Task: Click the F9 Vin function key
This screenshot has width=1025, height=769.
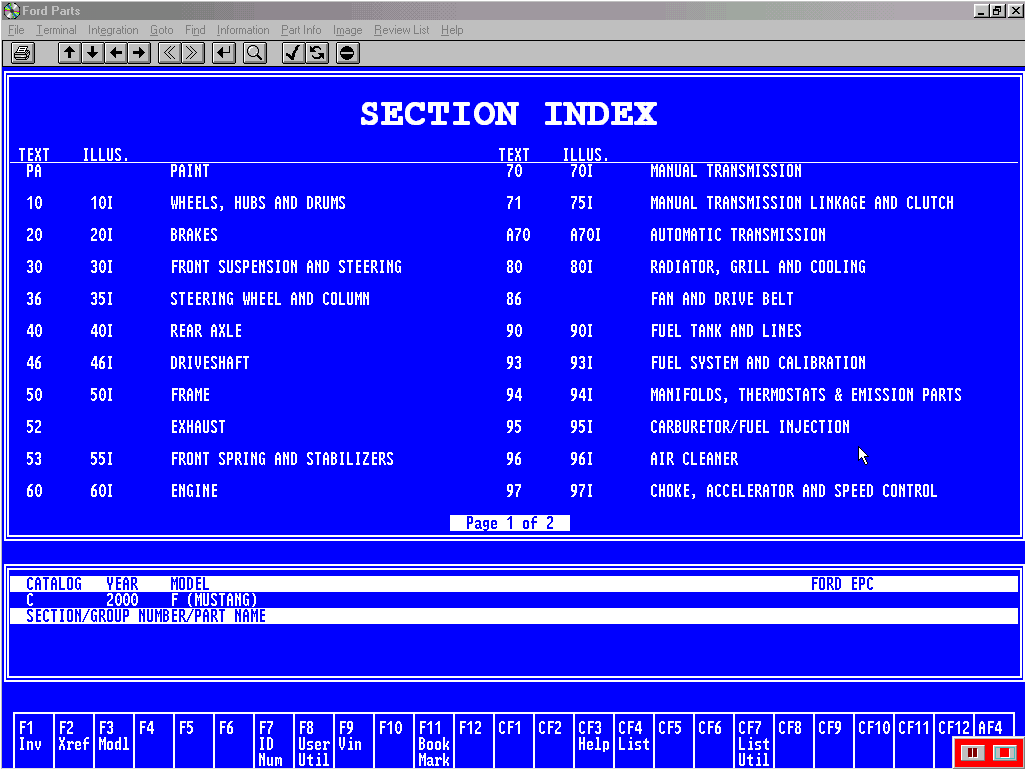Action: tap(353, 740)
